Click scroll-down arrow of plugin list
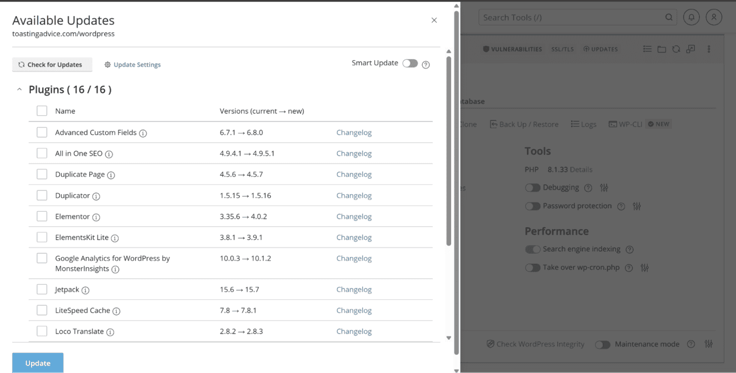Image resolution: width=736 pixels, height=373 pixels. pyautogui.click(x=449, y=338)
